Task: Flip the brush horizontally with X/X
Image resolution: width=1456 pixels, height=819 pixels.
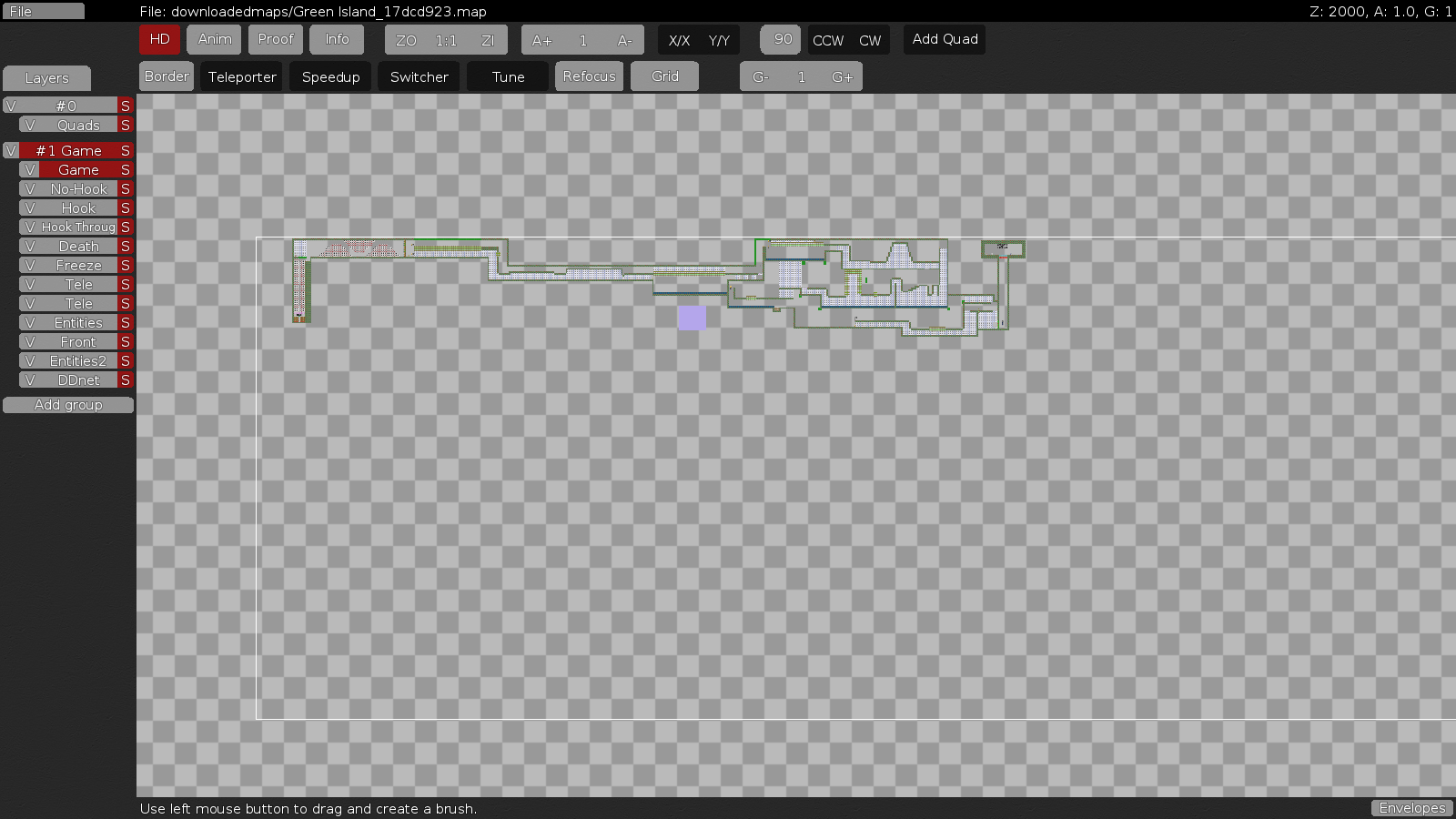Action: tap(677, 40)
